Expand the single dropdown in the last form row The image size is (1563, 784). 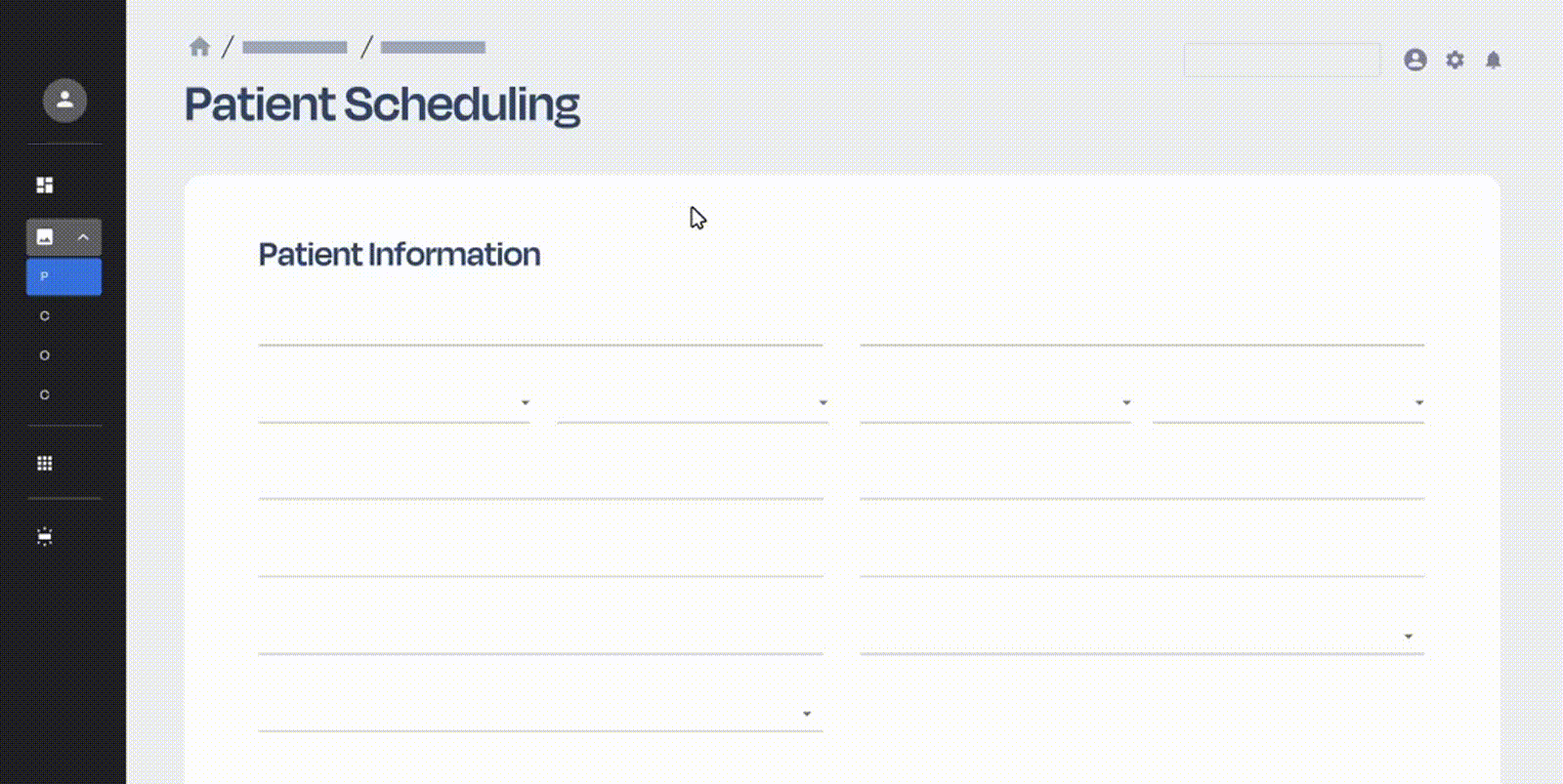(x=539, y=714)
